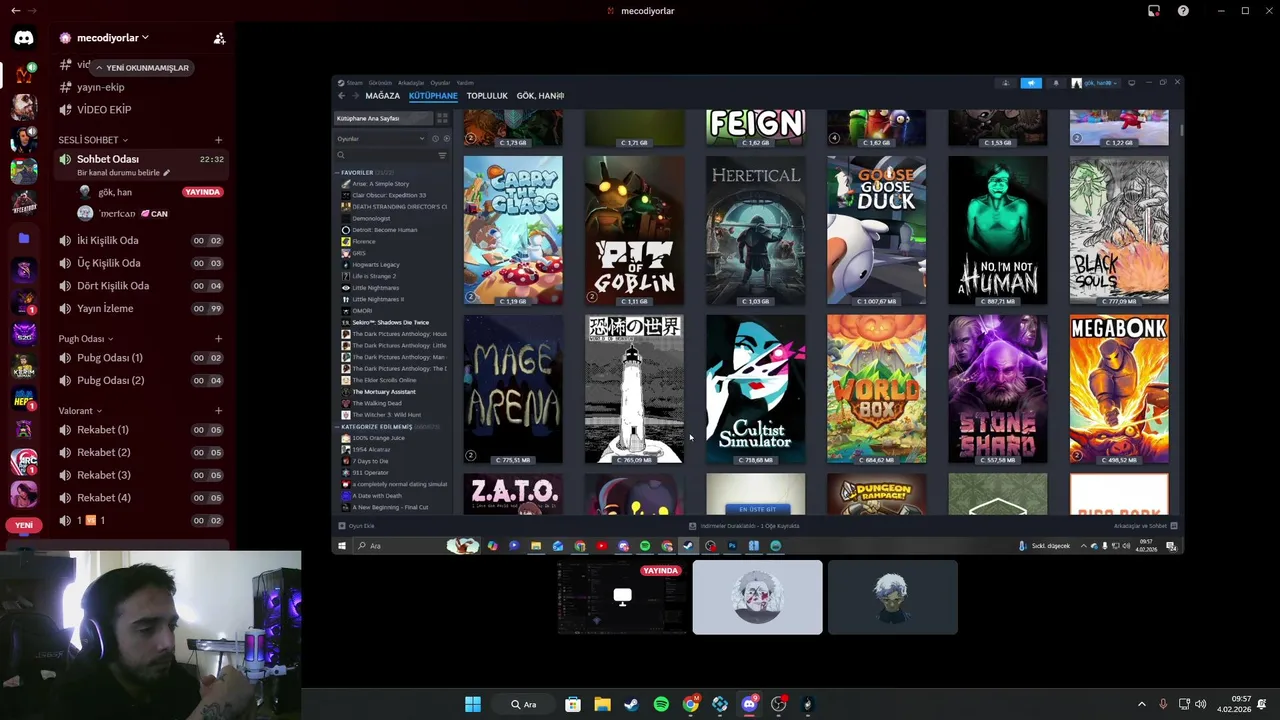
Task: Click the red YENI unread pill in server list
Action: [24, 525]
